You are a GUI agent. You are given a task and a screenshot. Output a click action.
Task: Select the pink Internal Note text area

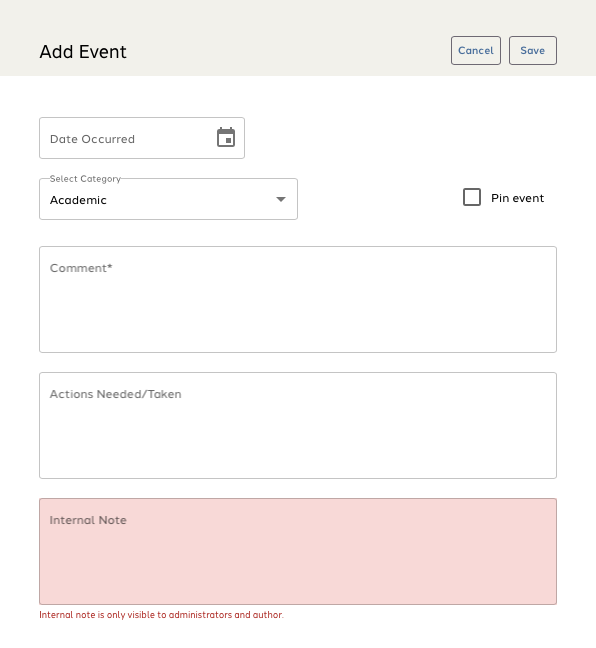pos(298,551)
